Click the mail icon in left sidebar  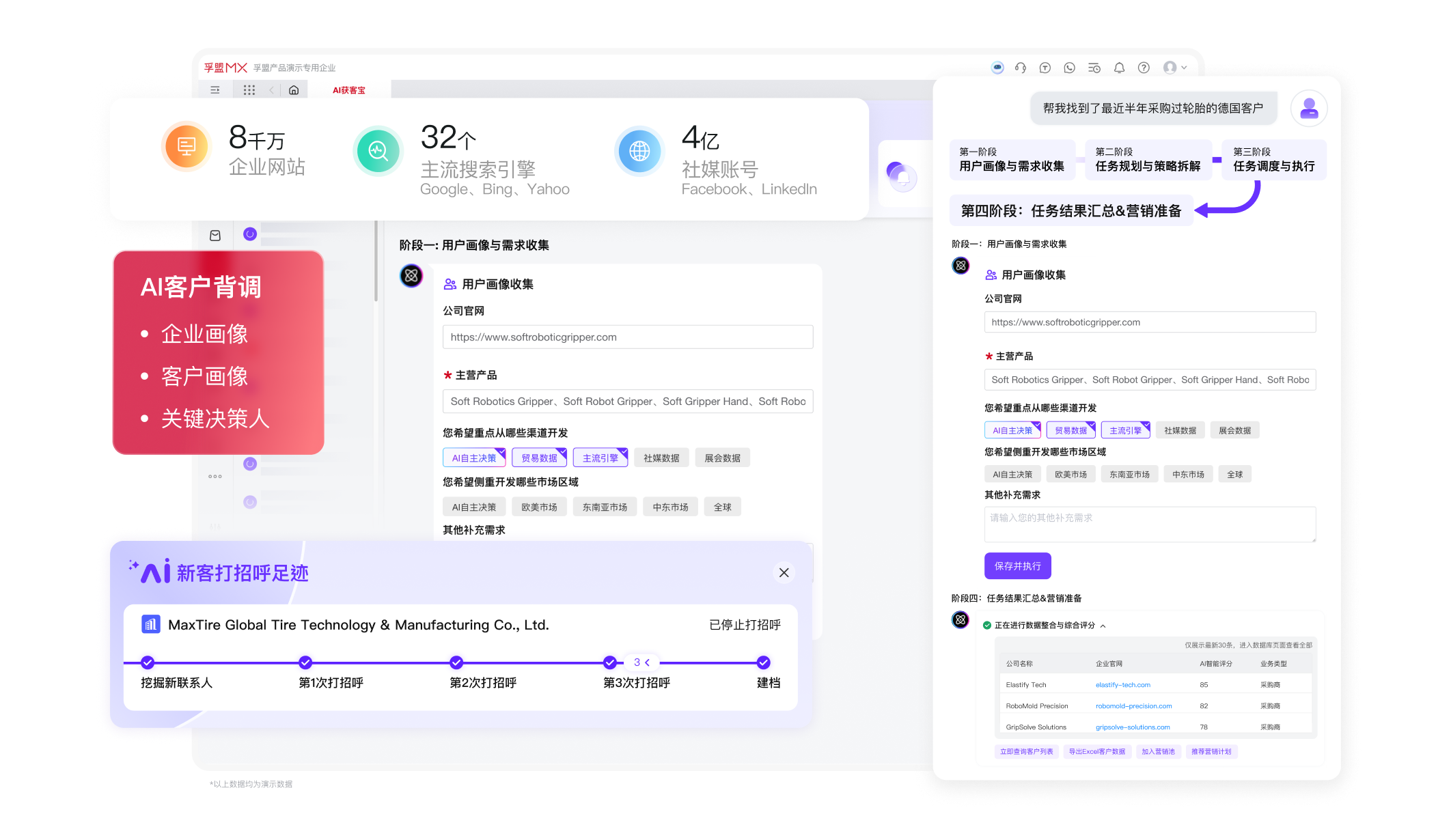(x=215, y=236)
